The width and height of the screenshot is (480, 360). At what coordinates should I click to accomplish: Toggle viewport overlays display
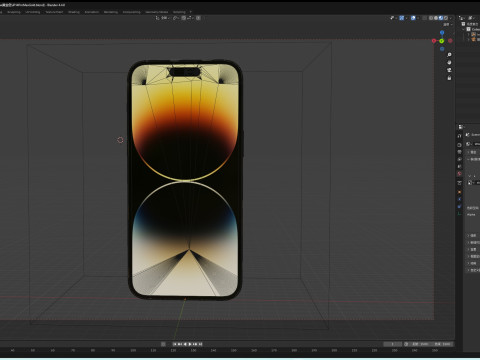413,18
